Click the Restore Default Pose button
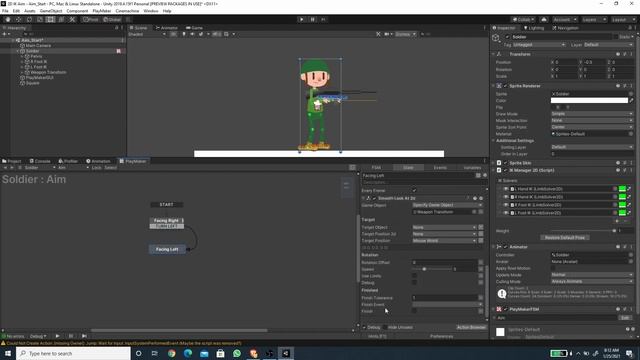The image size is (640, 360). click(x=565, y=238)
